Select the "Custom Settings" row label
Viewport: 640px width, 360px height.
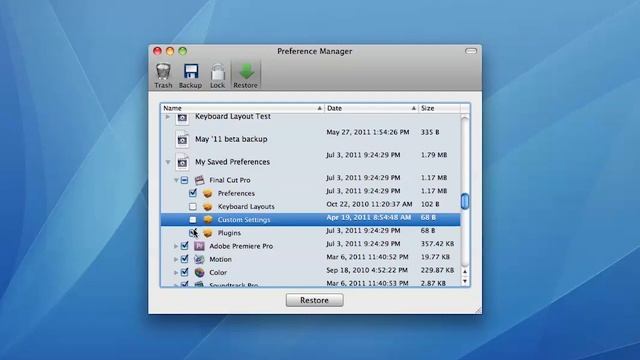[x=244, y=220]
